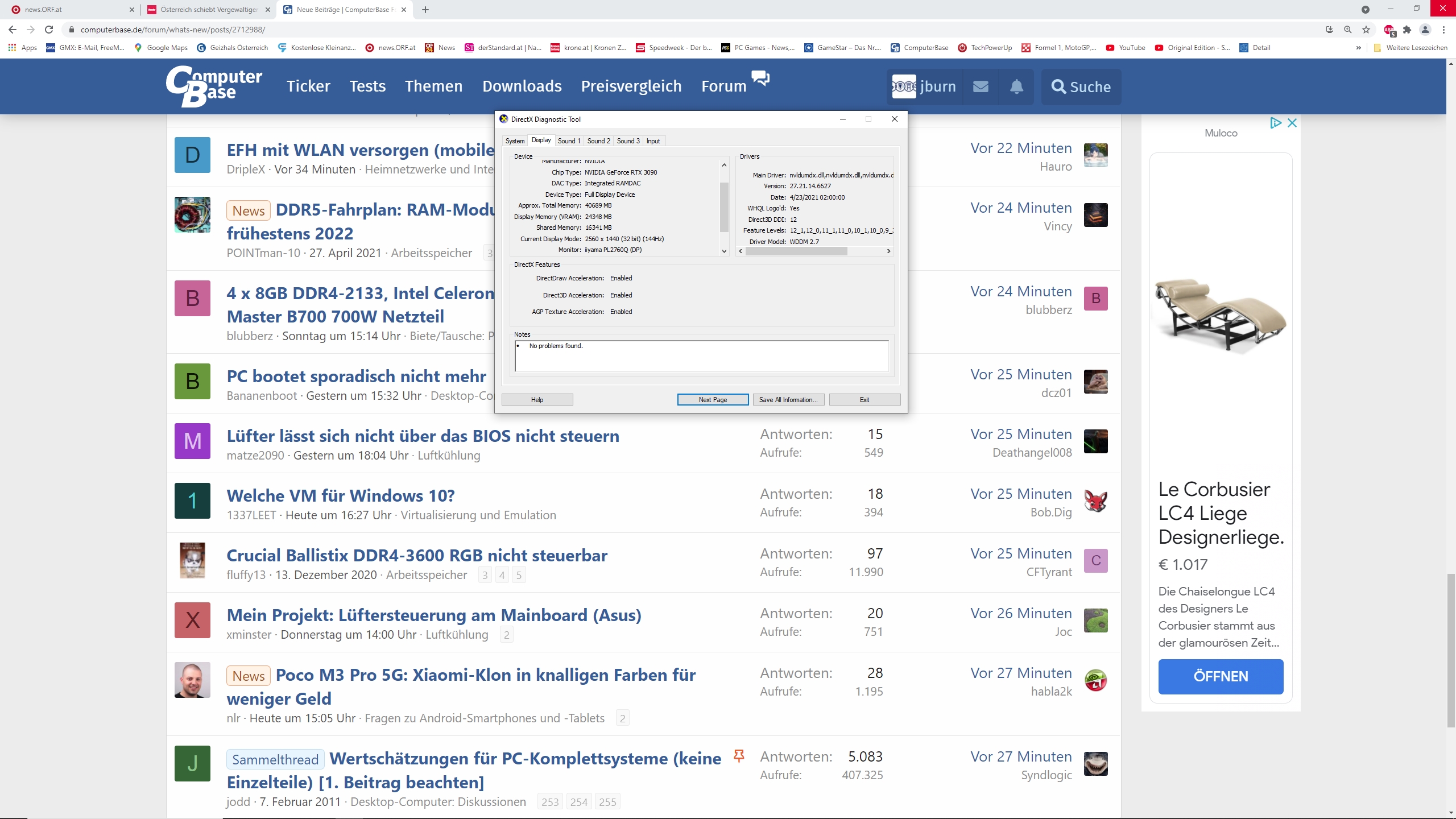Click the Drivers horizontal scrollbar thumb
This screenshot has height=819, width=1456.
click(x=796, y=251)
